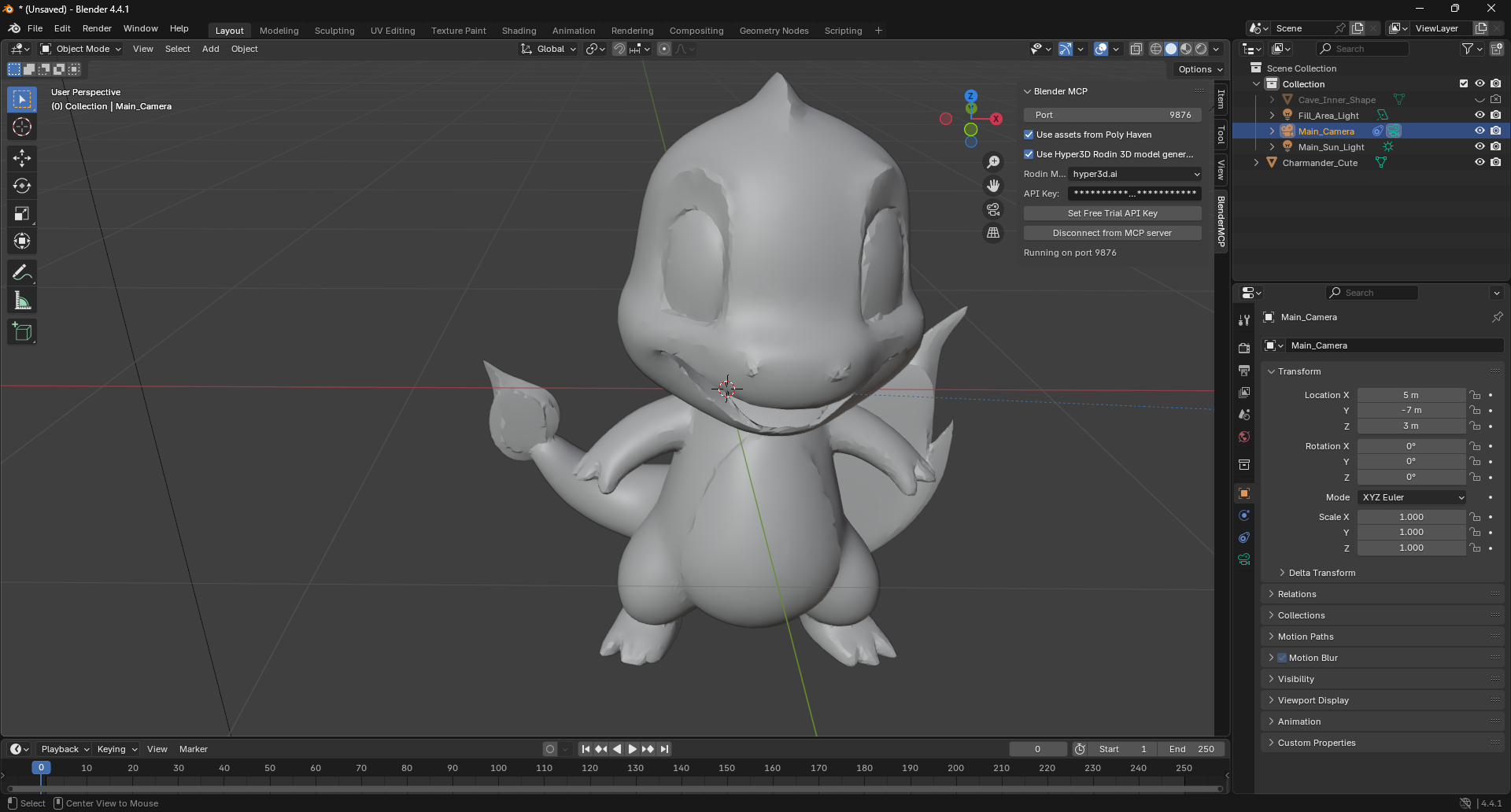Open Physics properties tab
The image size is (1511, 812).
(1244, 515)
